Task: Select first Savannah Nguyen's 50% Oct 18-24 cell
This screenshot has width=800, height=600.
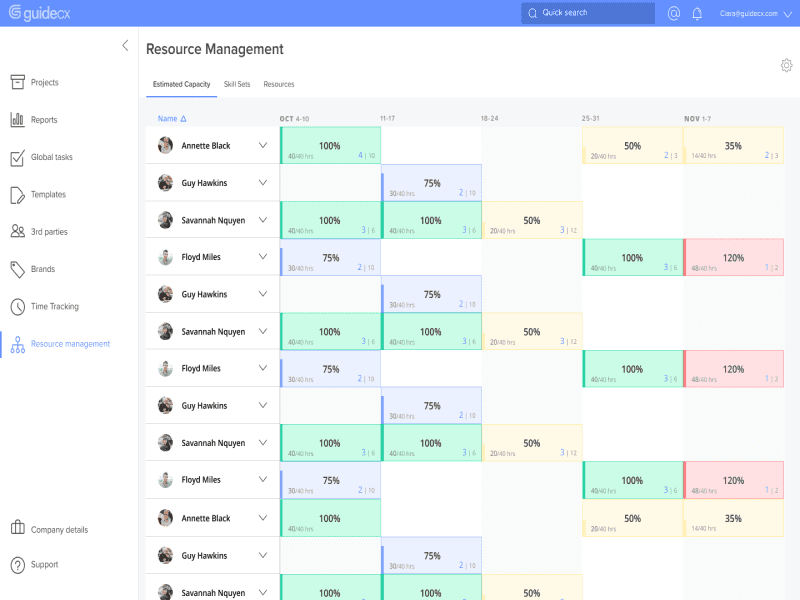Action: (532, 220)
